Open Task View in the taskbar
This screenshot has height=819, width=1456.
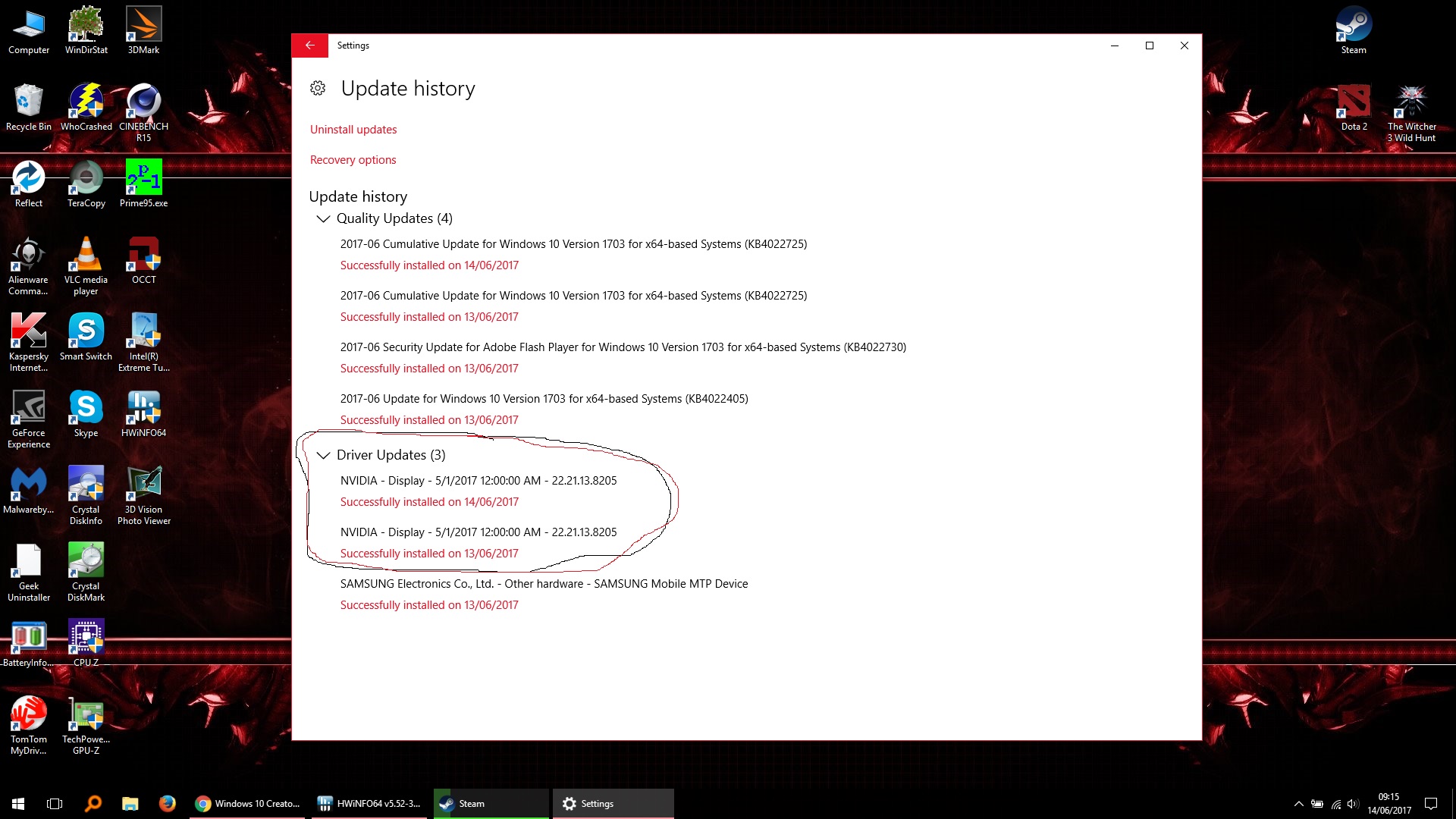pyautogui.click(x=55, y=804)
